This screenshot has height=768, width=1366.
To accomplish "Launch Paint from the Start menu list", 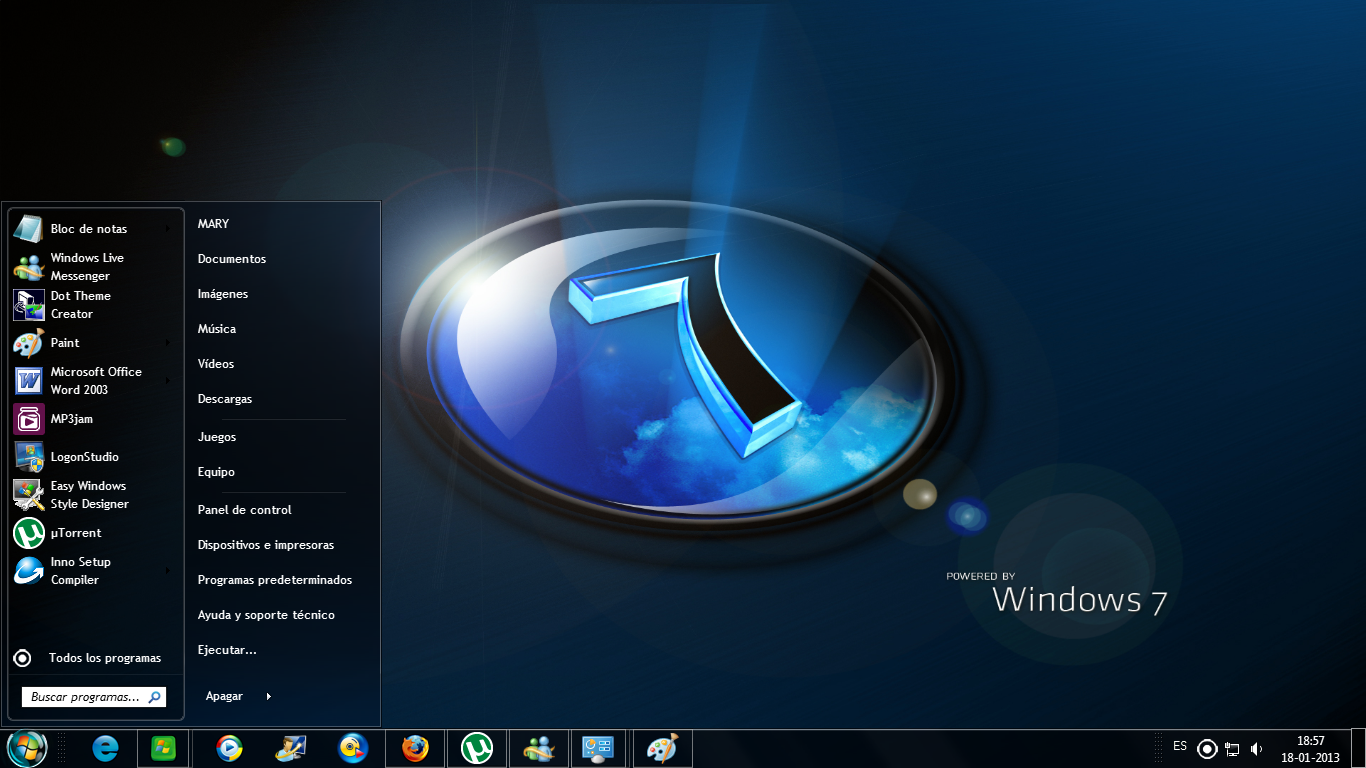I will [x=95, y=343].
